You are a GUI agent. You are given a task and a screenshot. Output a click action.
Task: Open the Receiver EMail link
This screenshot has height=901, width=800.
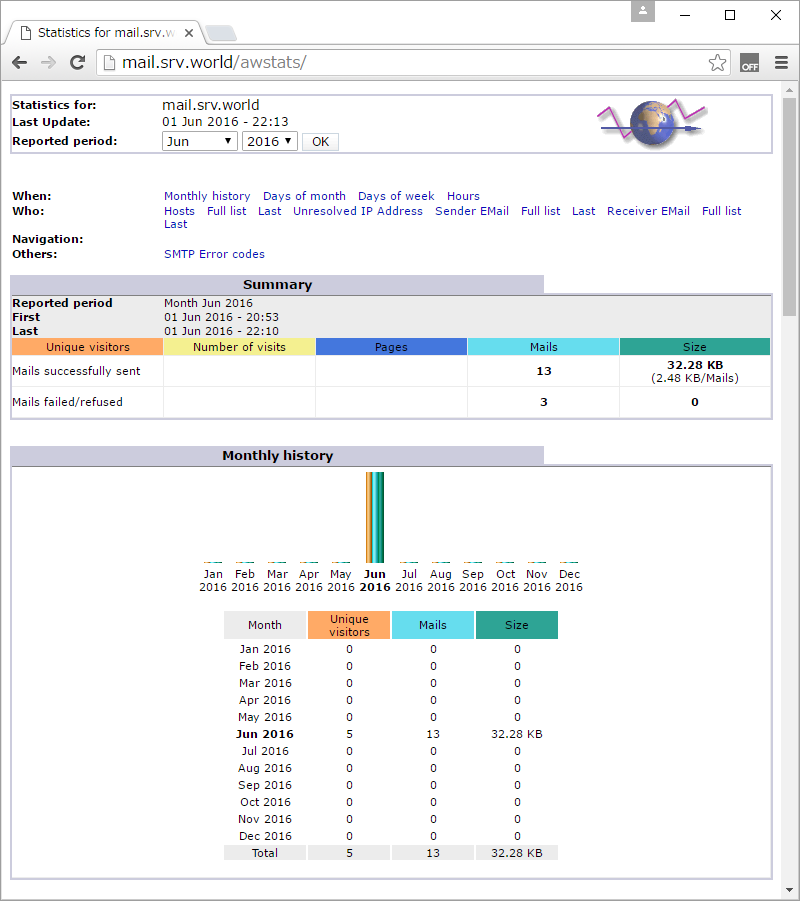pyautogui.click(x=648, y=211)
